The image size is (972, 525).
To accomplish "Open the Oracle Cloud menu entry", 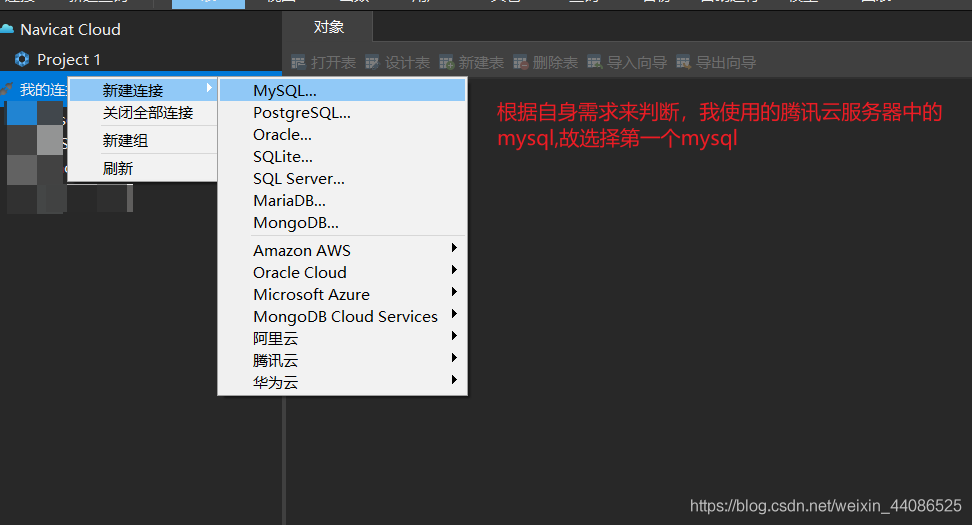I will [342, 272].
